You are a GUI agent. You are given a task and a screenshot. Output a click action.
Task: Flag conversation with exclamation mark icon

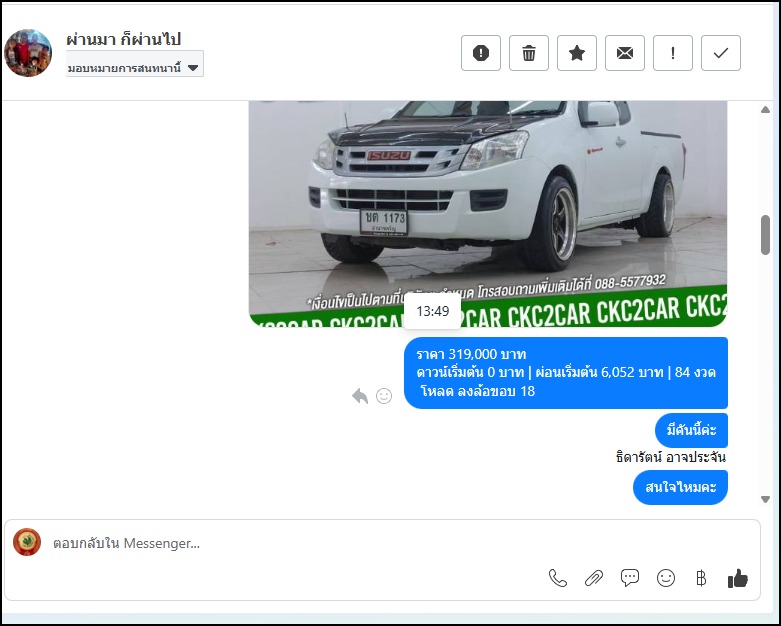pyautogui.click(x=673, y=53)
